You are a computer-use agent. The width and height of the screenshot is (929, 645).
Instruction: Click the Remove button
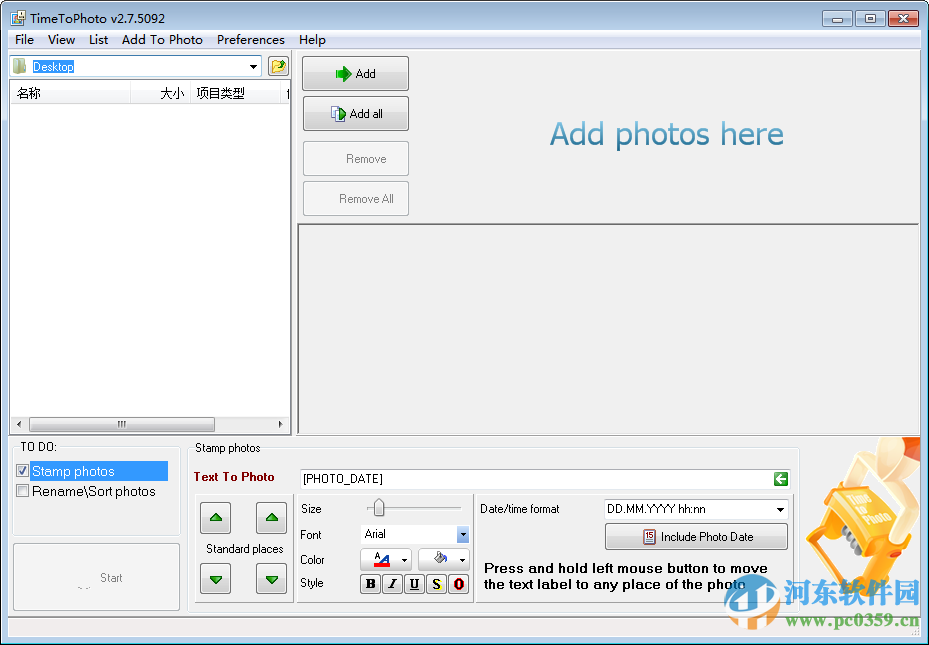coord(355,159)
